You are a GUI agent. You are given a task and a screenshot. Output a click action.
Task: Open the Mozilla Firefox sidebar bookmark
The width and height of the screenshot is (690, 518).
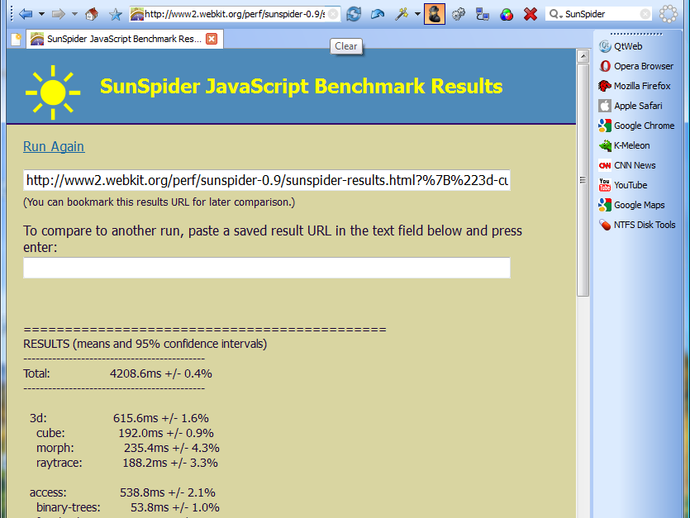[635, 86]
